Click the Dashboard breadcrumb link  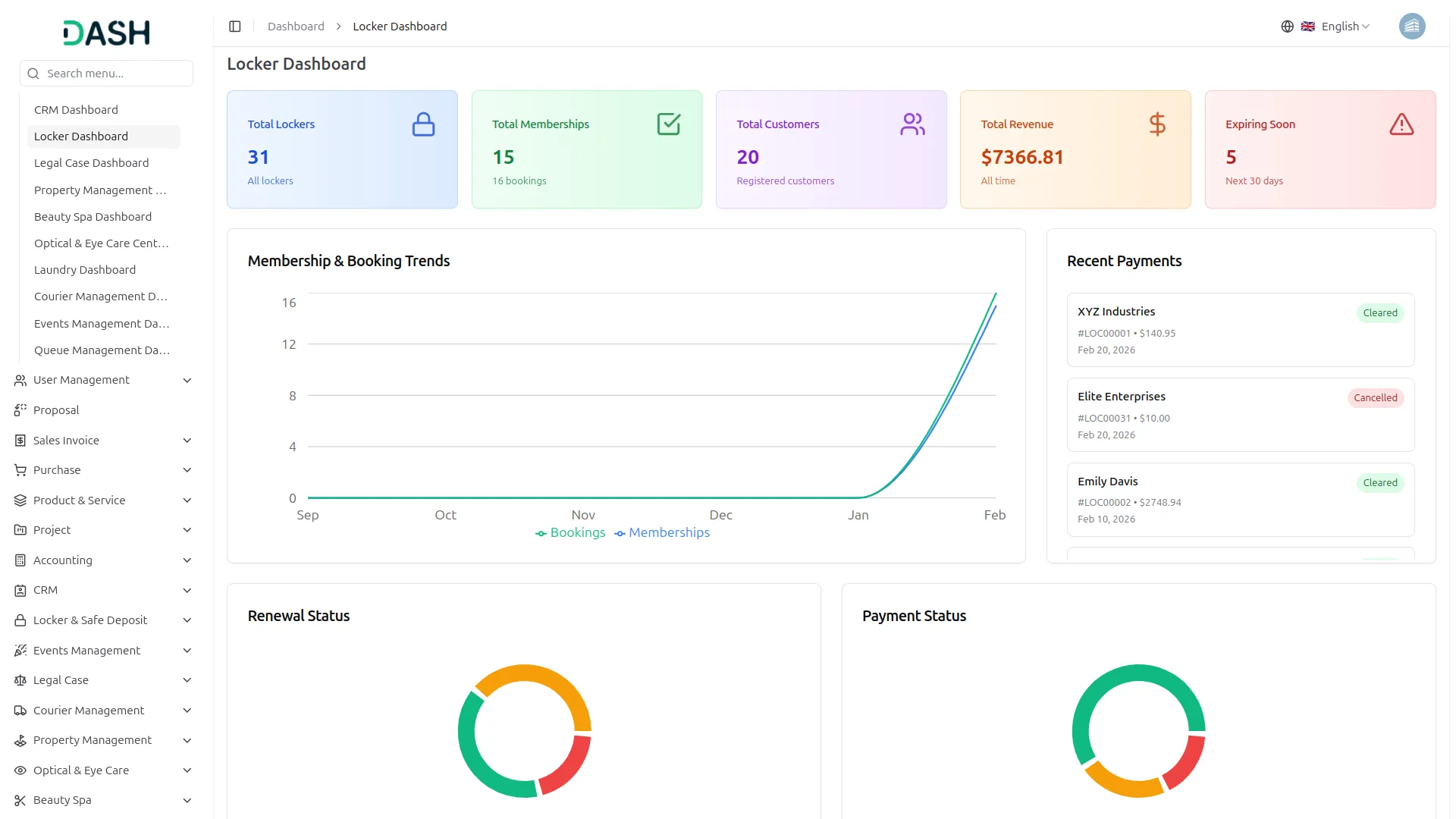(296, 26)
